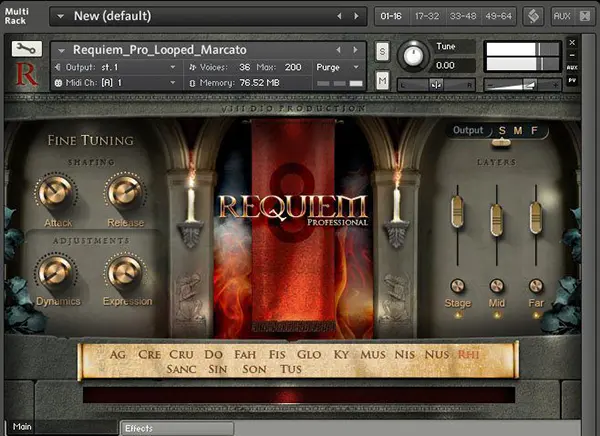Adjust the Tune knob

coord(413,56)
